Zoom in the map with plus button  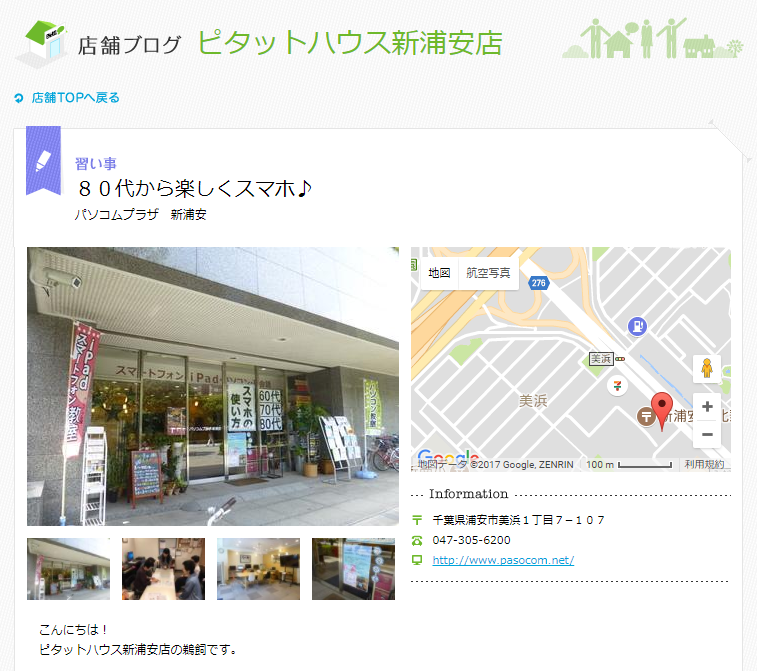[x=707, y=406]
